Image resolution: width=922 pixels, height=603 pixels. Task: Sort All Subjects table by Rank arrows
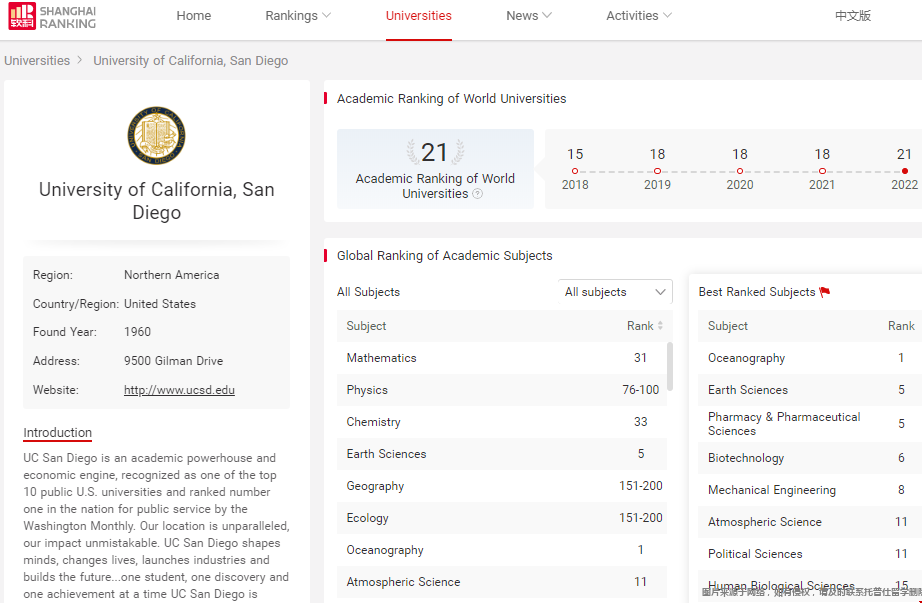(x=660, y=326)
